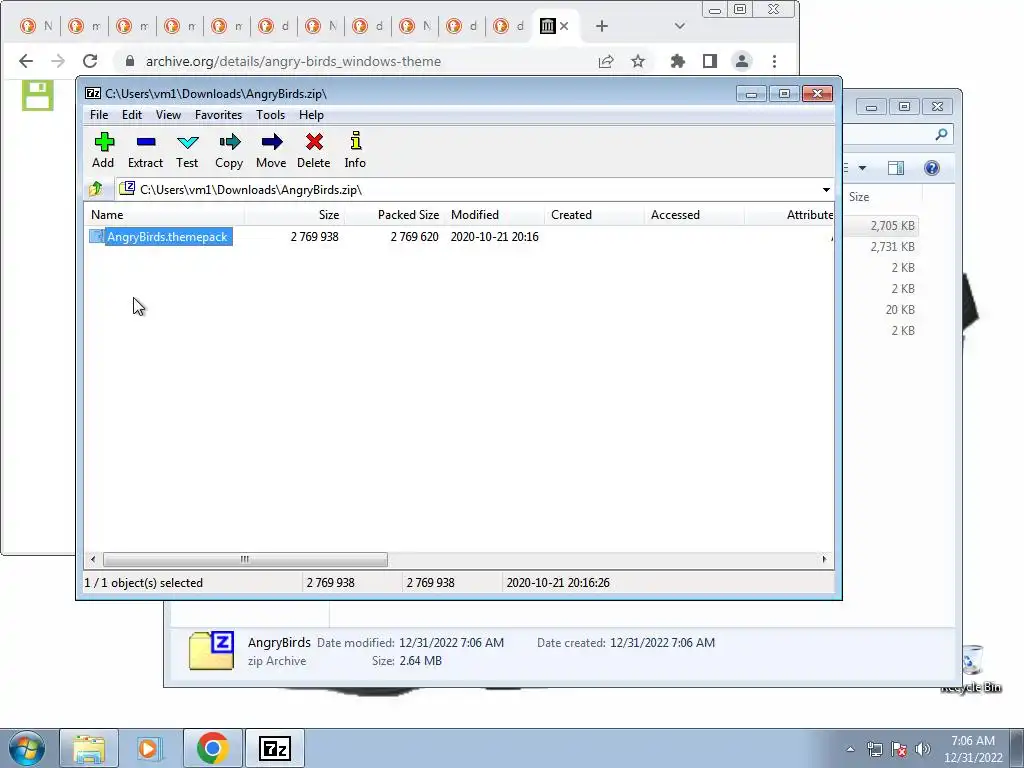This screenshot has width=1024, height=768.
Task: Reload the archive.org page
Action: click(90, 61)
